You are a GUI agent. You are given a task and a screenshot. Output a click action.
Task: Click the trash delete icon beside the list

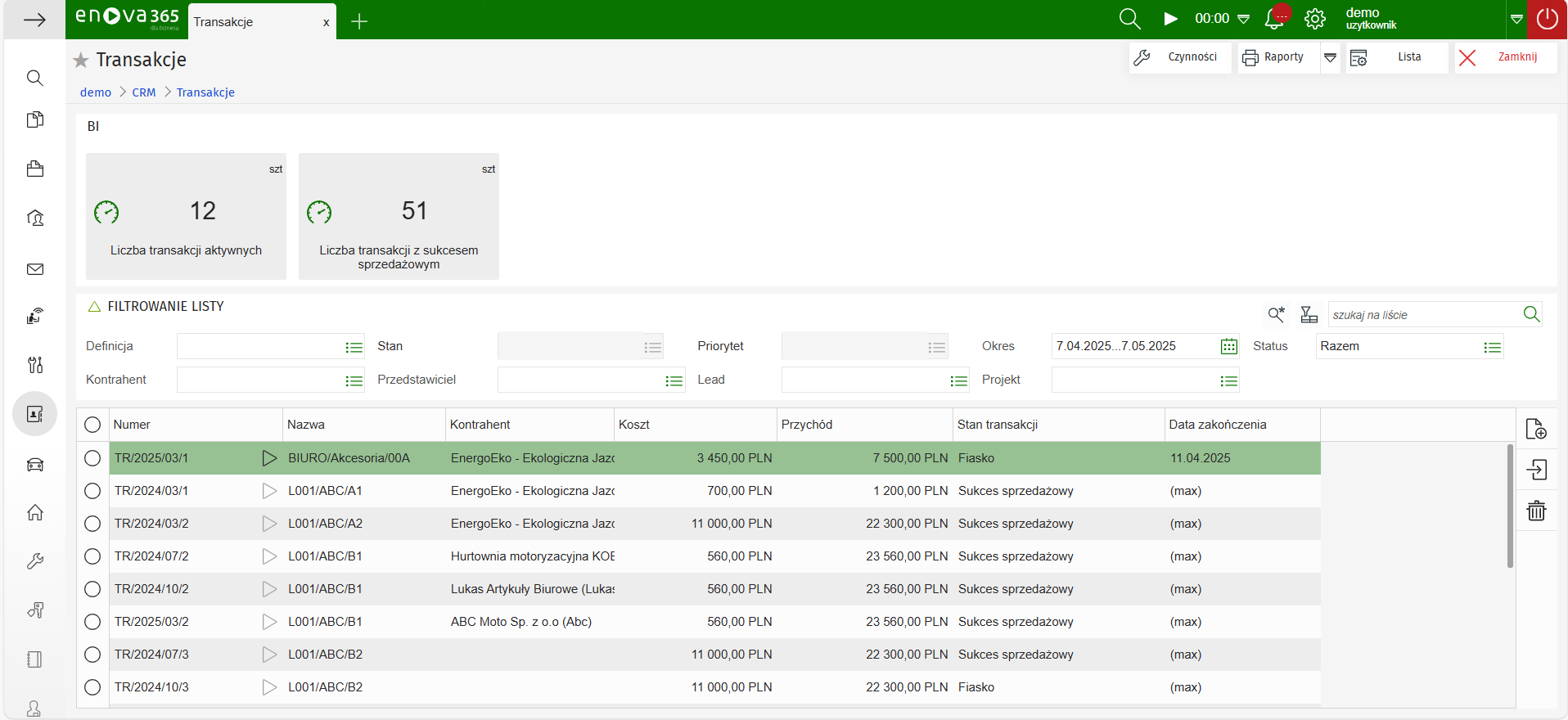(1536, 511)
